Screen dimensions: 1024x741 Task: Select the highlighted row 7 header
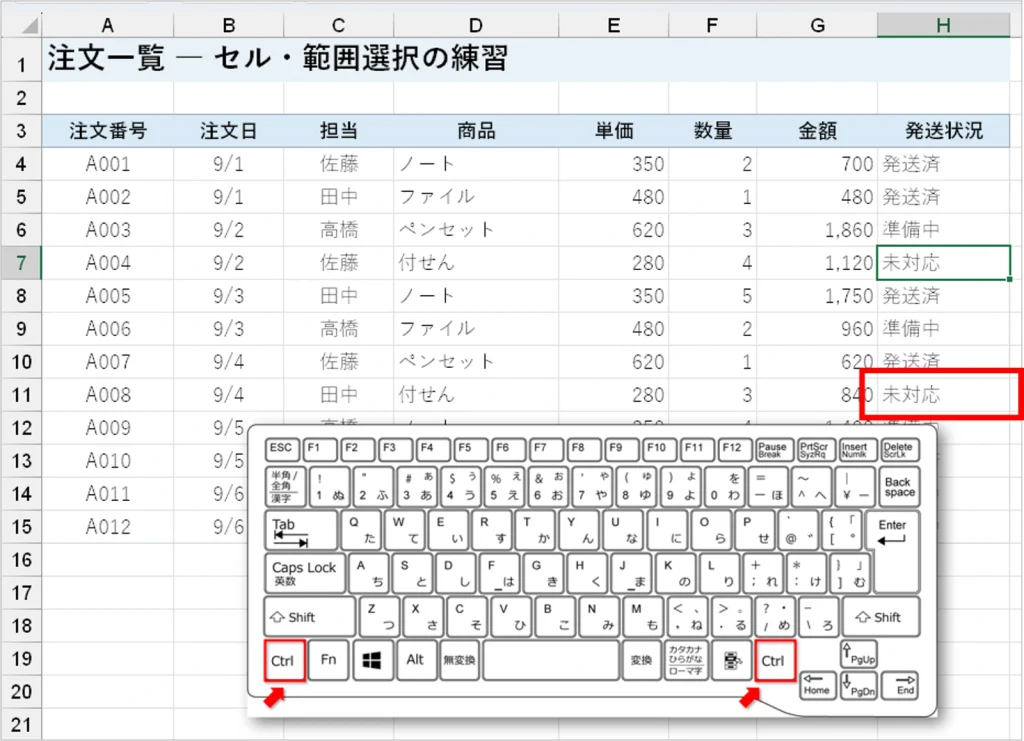[x=22, y=262]
